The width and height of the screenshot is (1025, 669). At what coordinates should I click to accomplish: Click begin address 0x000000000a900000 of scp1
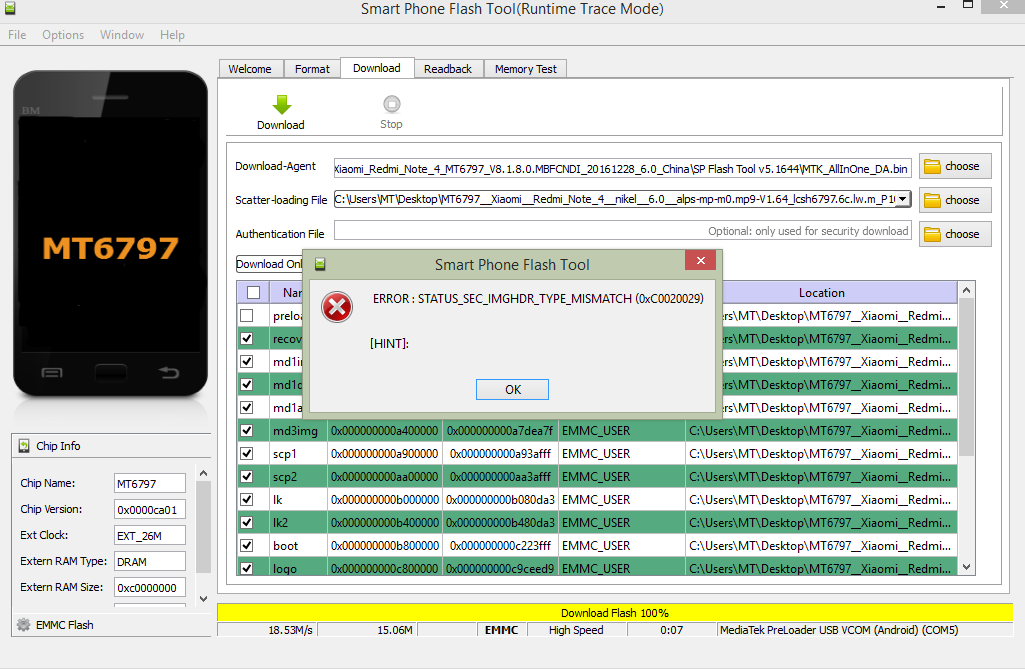coord(384,453)
